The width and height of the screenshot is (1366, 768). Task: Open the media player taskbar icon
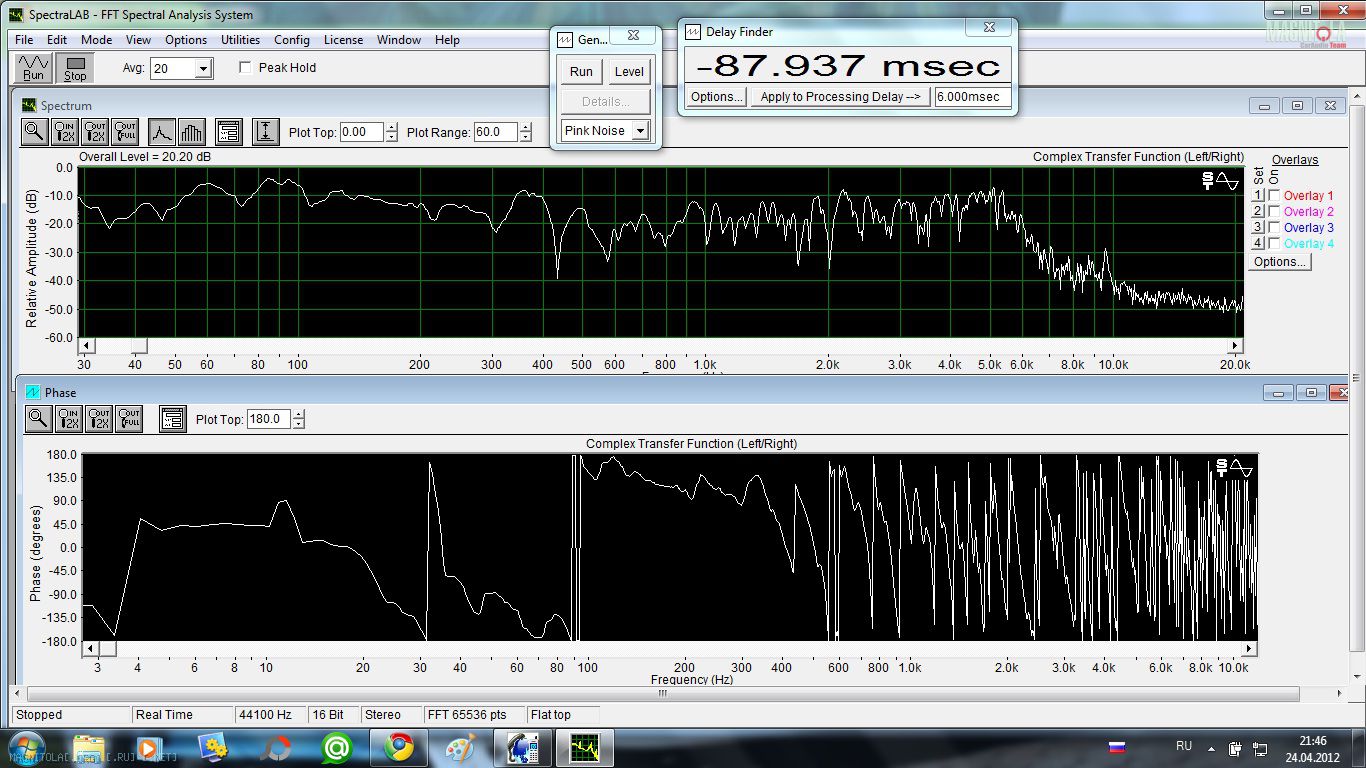(149, 748)
